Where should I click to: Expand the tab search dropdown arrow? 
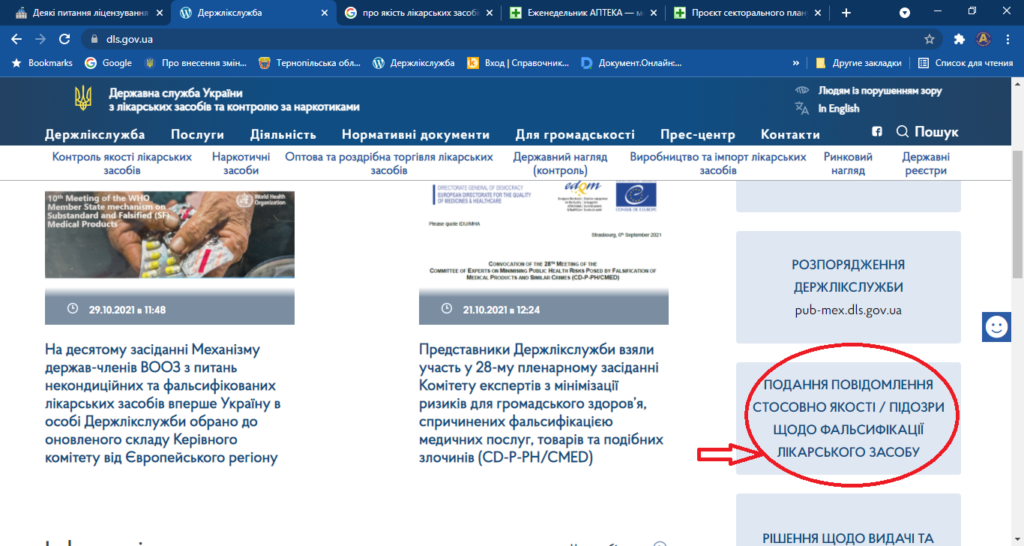coord(904,12)
